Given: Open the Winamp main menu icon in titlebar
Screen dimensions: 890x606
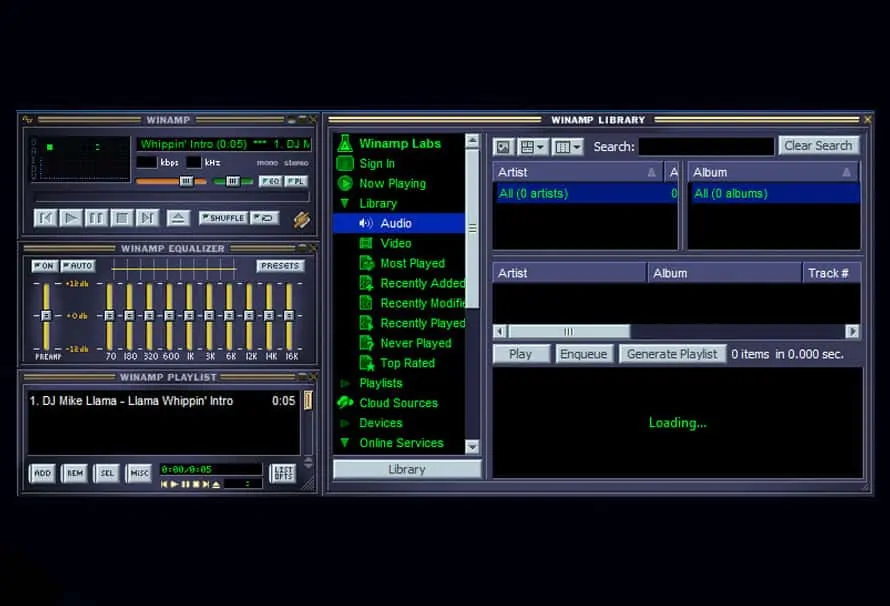Looking at the screenshot, I should [x=28, y=120].
